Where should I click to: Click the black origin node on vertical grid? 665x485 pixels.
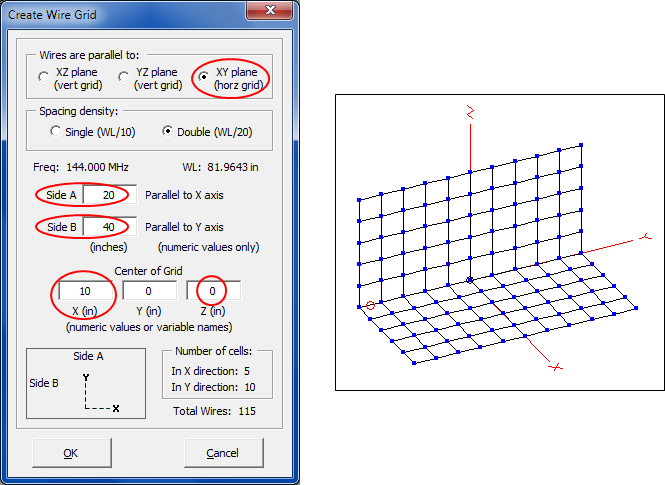click(470, 279)
